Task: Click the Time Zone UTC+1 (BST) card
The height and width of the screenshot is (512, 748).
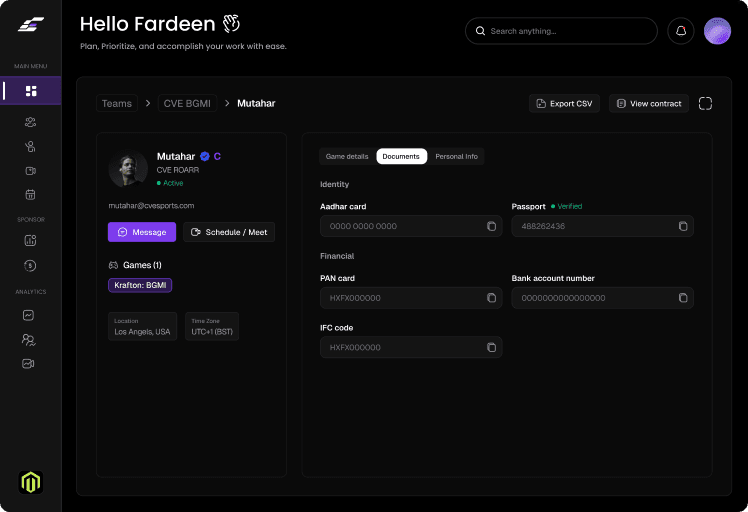Action: [x=212, y=326]
